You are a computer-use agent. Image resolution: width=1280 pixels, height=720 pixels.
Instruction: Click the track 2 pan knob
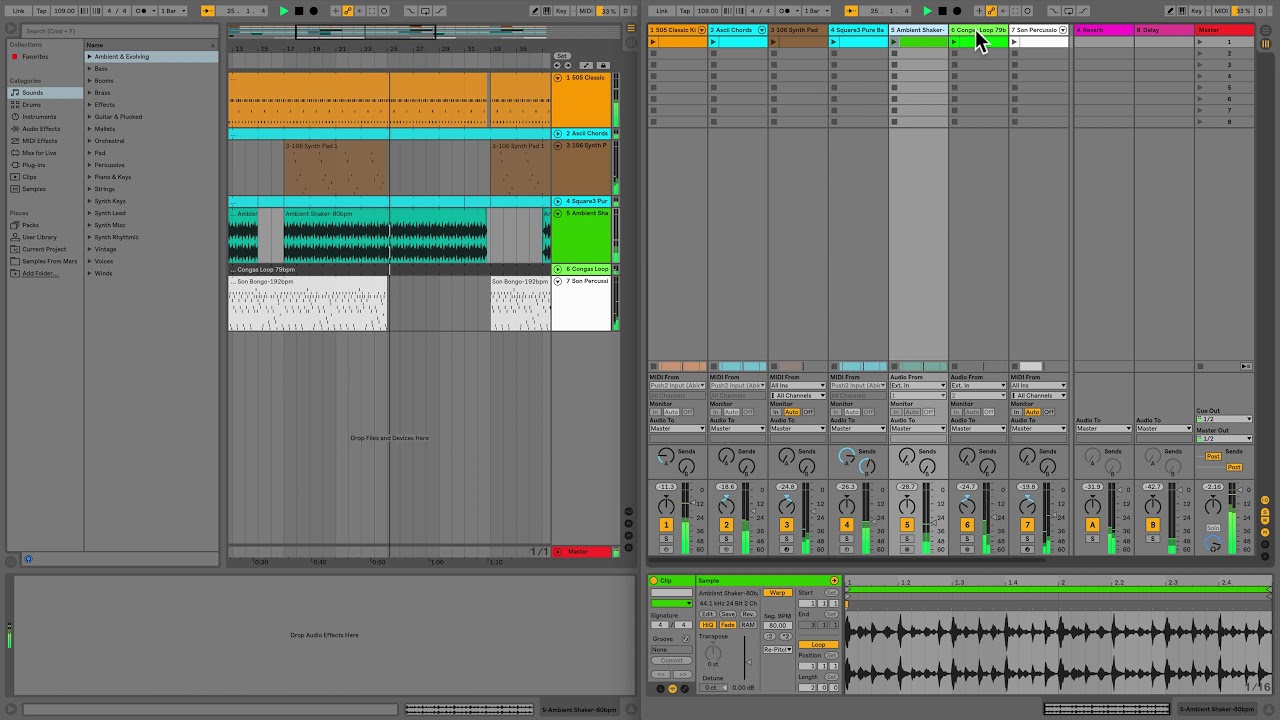pyautogui.click(x=726, y=506)
